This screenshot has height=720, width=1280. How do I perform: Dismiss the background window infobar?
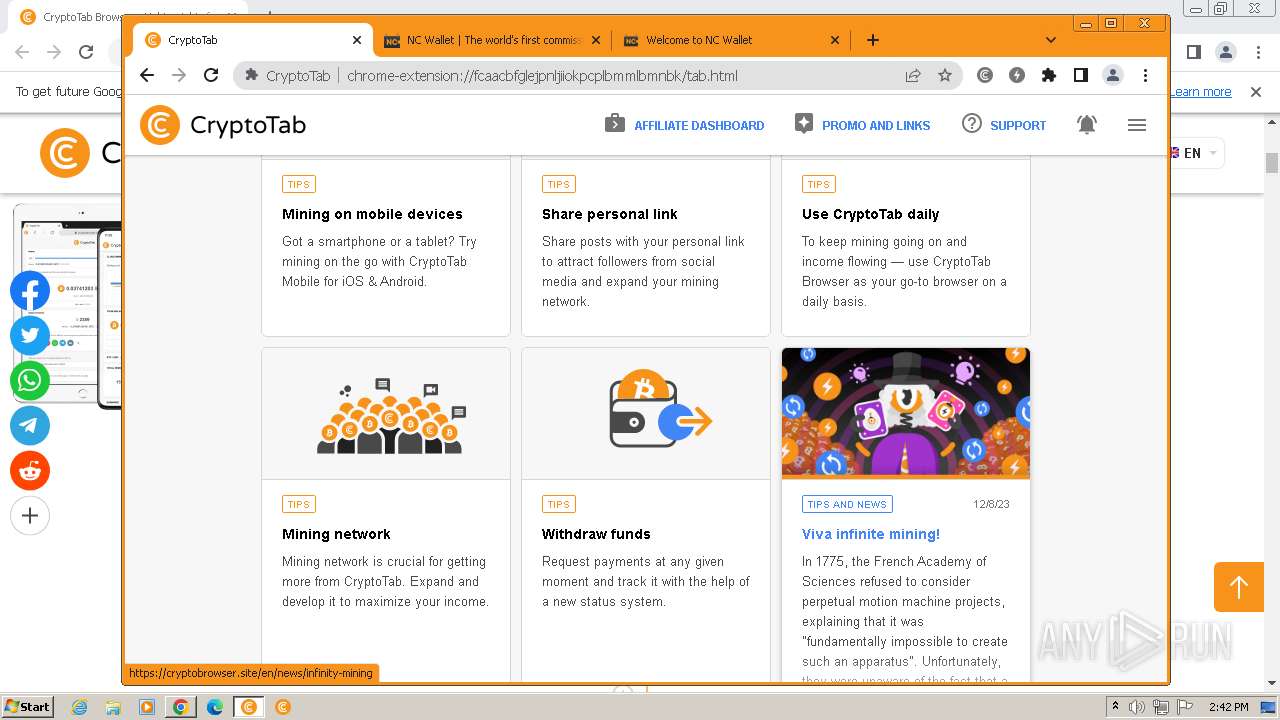pyautogui.click(x=1256, y=92)
